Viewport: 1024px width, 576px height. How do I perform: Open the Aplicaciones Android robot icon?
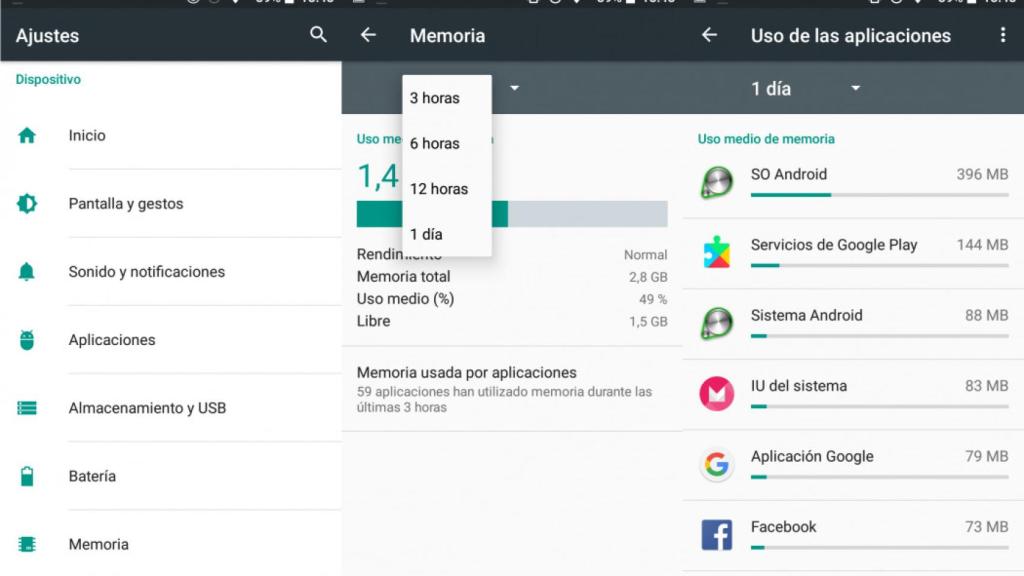[28, 339]
